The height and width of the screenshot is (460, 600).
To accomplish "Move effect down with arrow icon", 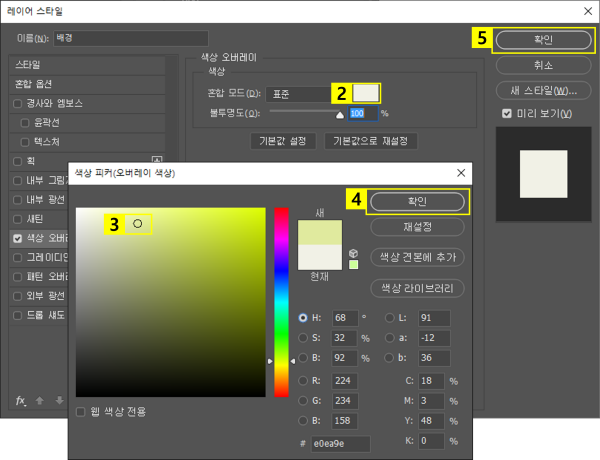I will [x=59, y=401].
